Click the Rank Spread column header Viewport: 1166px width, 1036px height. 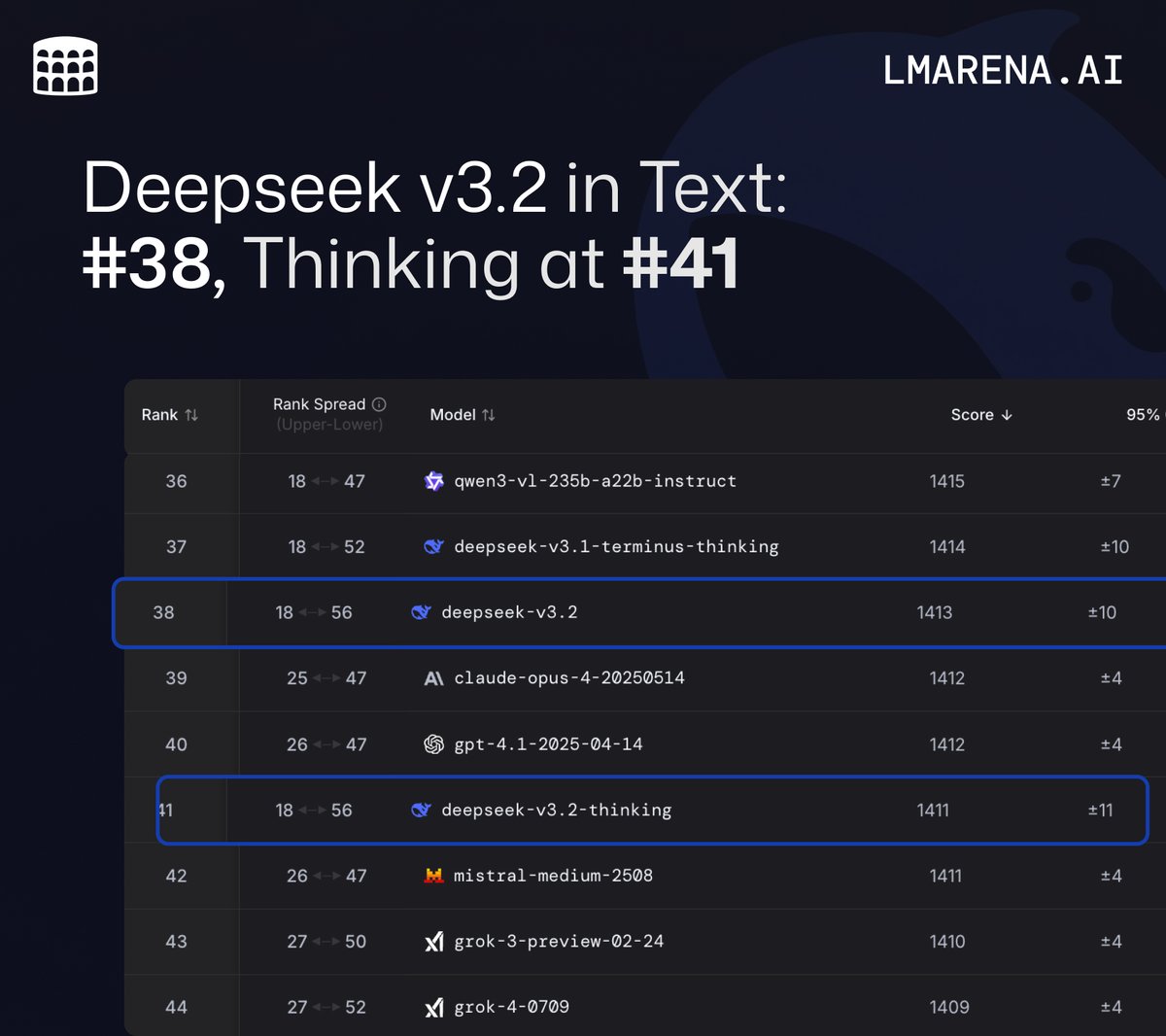[329, 414]
